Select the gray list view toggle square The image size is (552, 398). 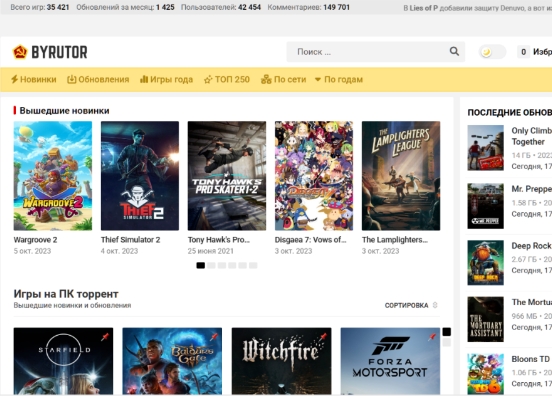[446, 342]
